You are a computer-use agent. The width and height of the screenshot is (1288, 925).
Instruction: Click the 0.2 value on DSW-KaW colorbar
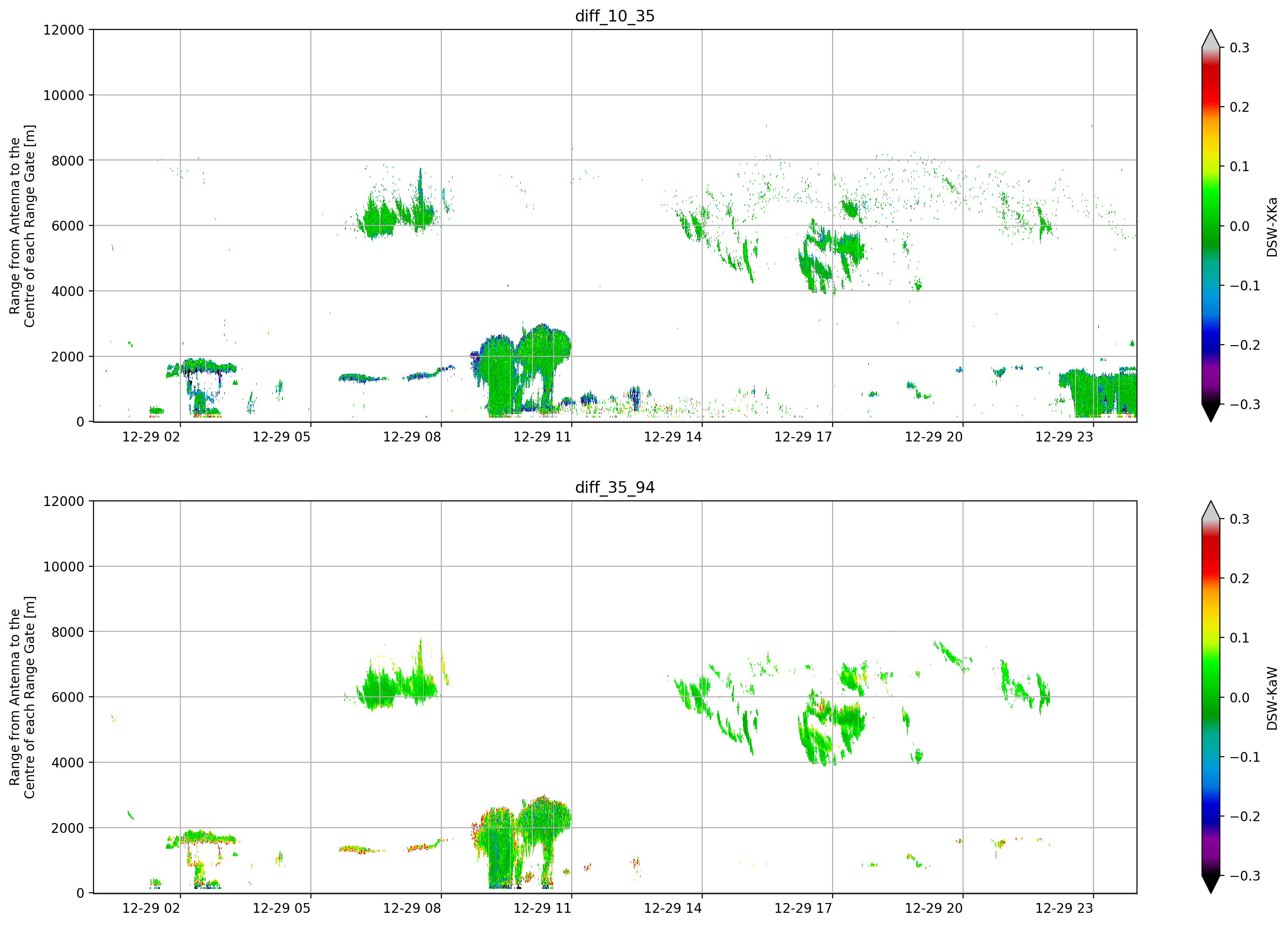click(x=1240, y=579)
